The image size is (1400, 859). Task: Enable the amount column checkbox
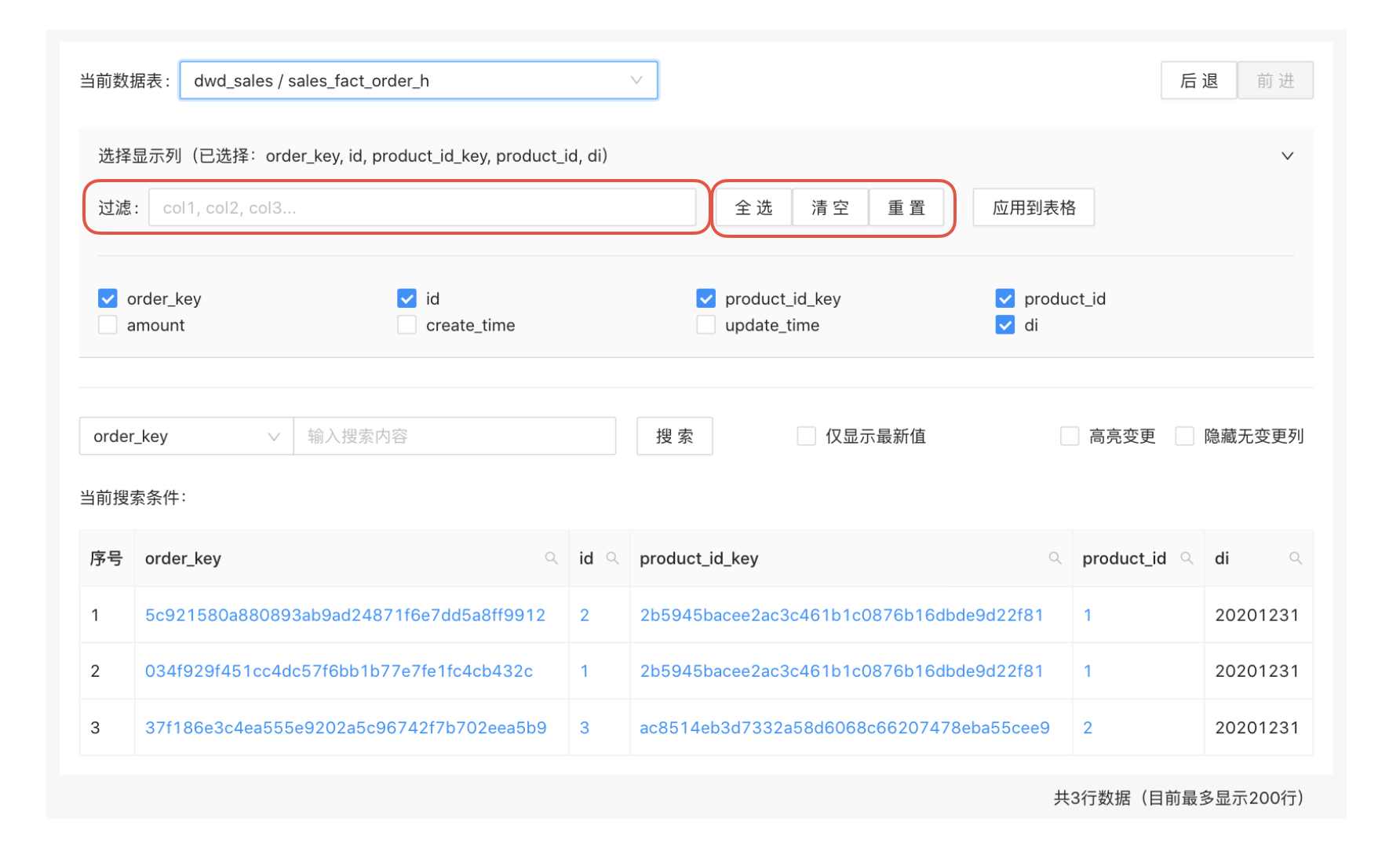[x=108, y=324]
